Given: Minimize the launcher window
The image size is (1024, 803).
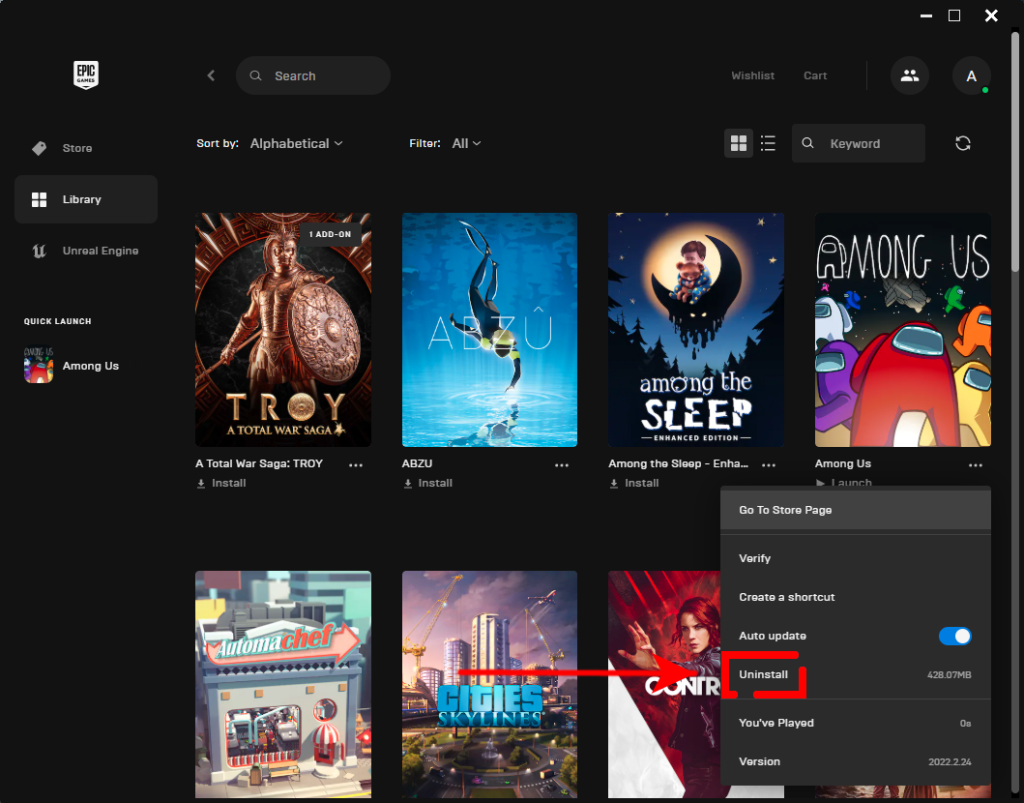Looking at the screenshot, I should (925, 16).
